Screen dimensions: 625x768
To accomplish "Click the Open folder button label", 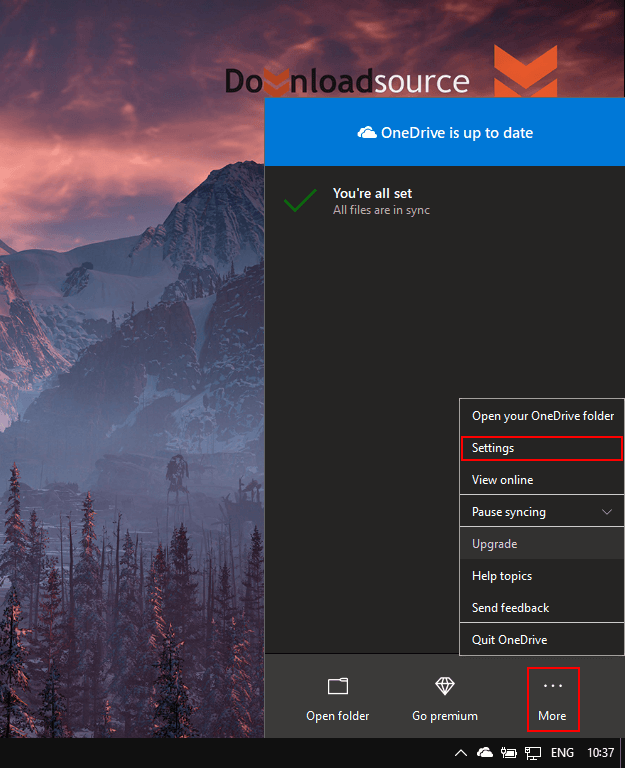I will [337, 716].
